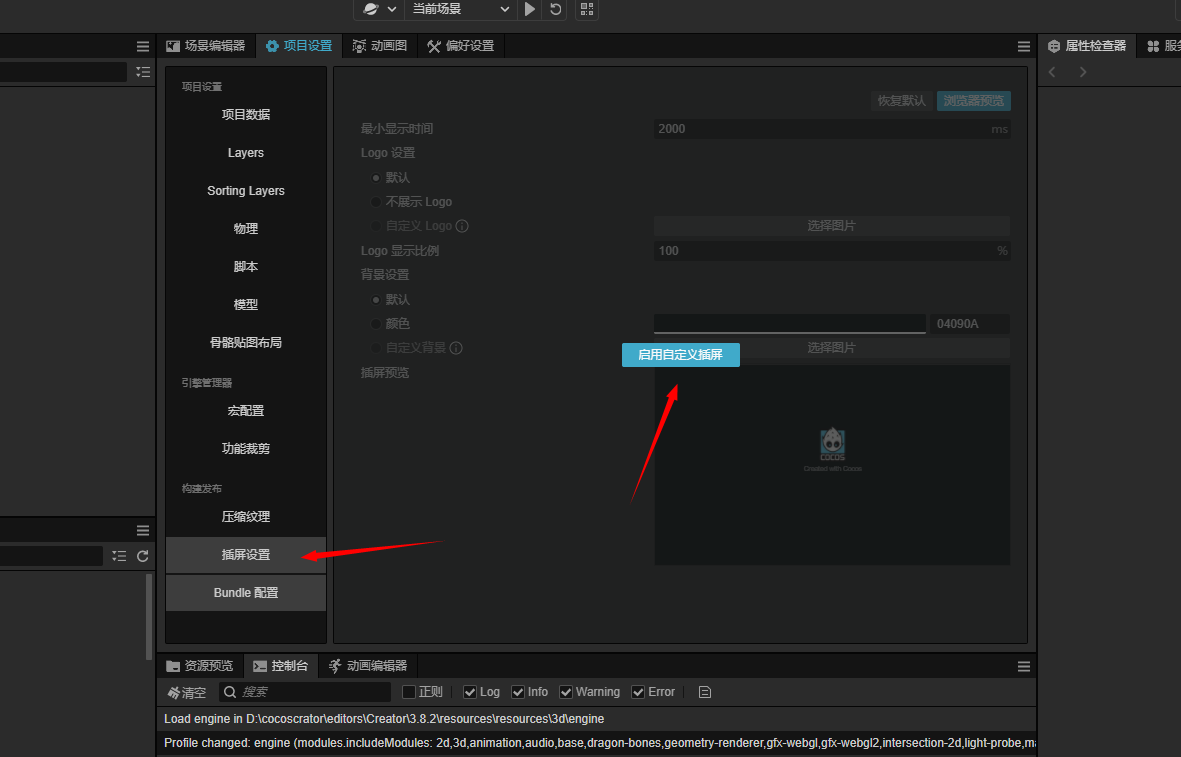Select 脚本 in settings sidebar
Image resolution: width=1181 pixels, height=757 pixels.
click(246, 267)
